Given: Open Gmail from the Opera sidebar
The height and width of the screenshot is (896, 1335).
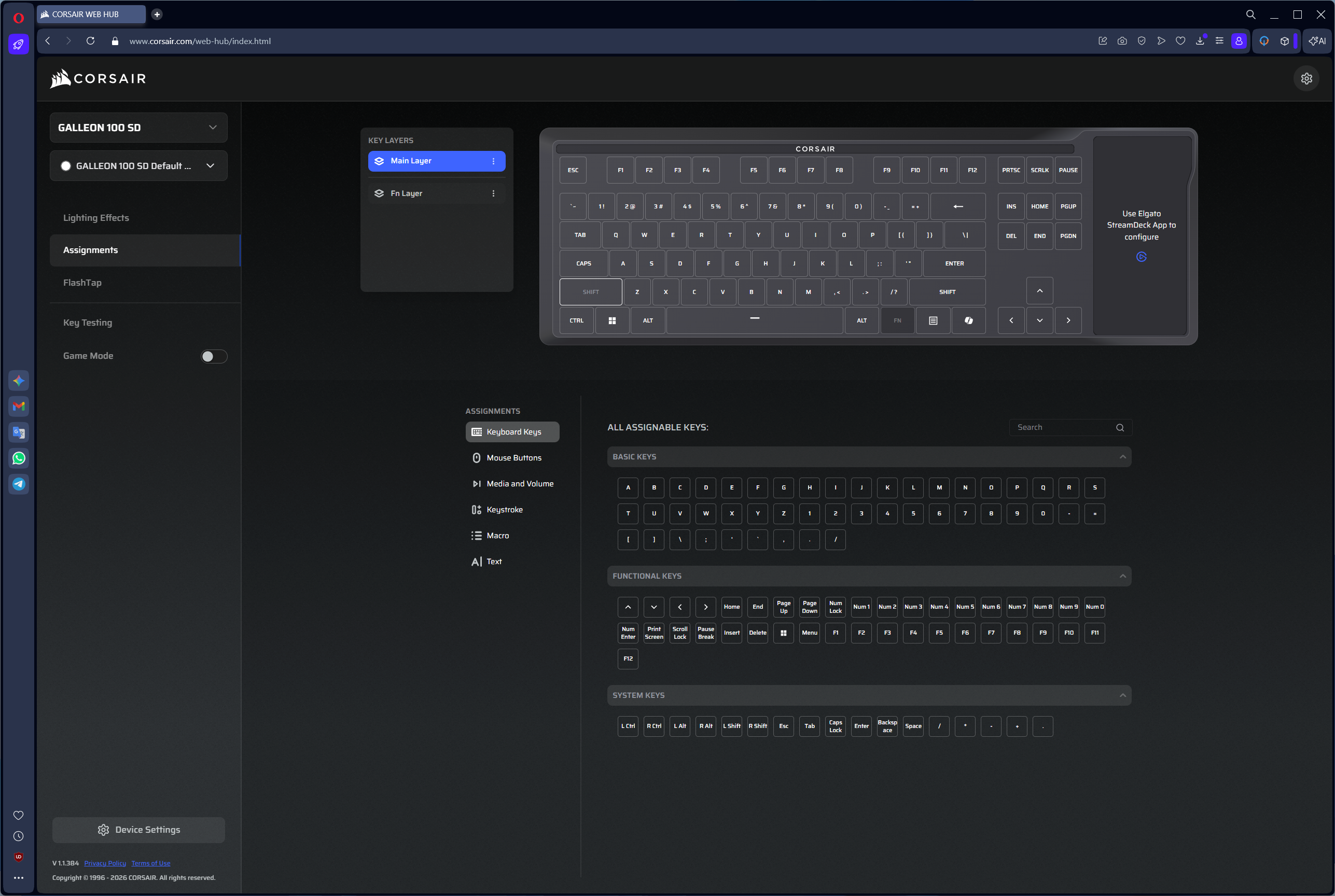Looking at the screenshot, I should click(x=18, y=407).
